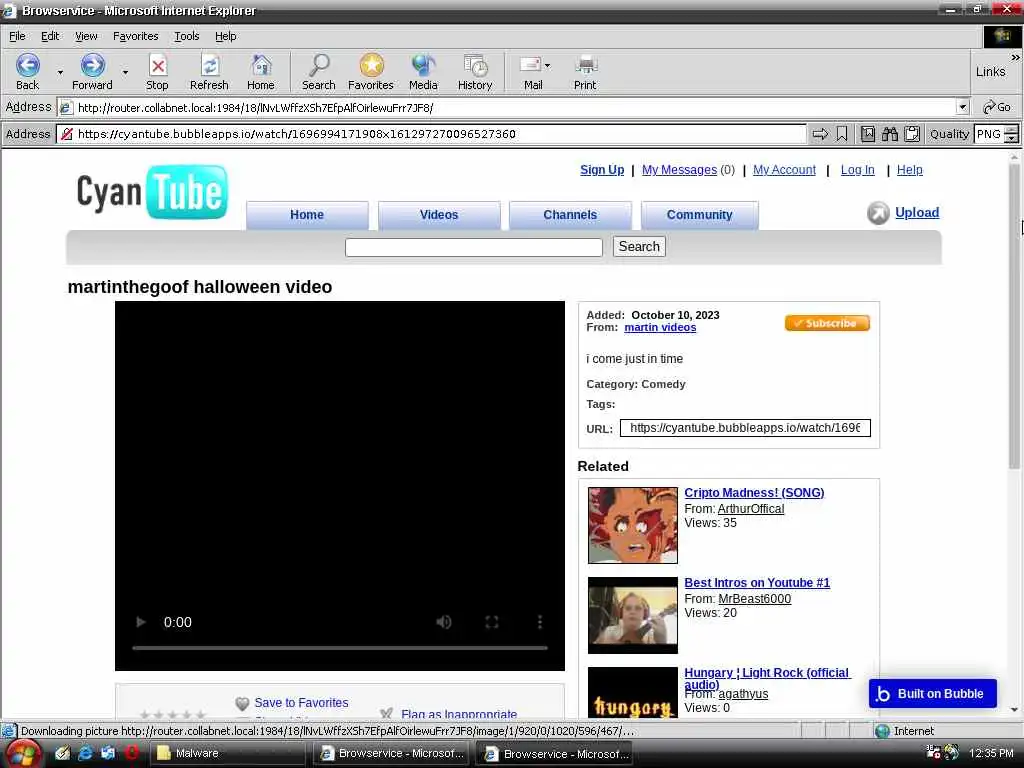Open the Malware taskbar folder
Viewport: 1024px width, 768px height.
227,754
